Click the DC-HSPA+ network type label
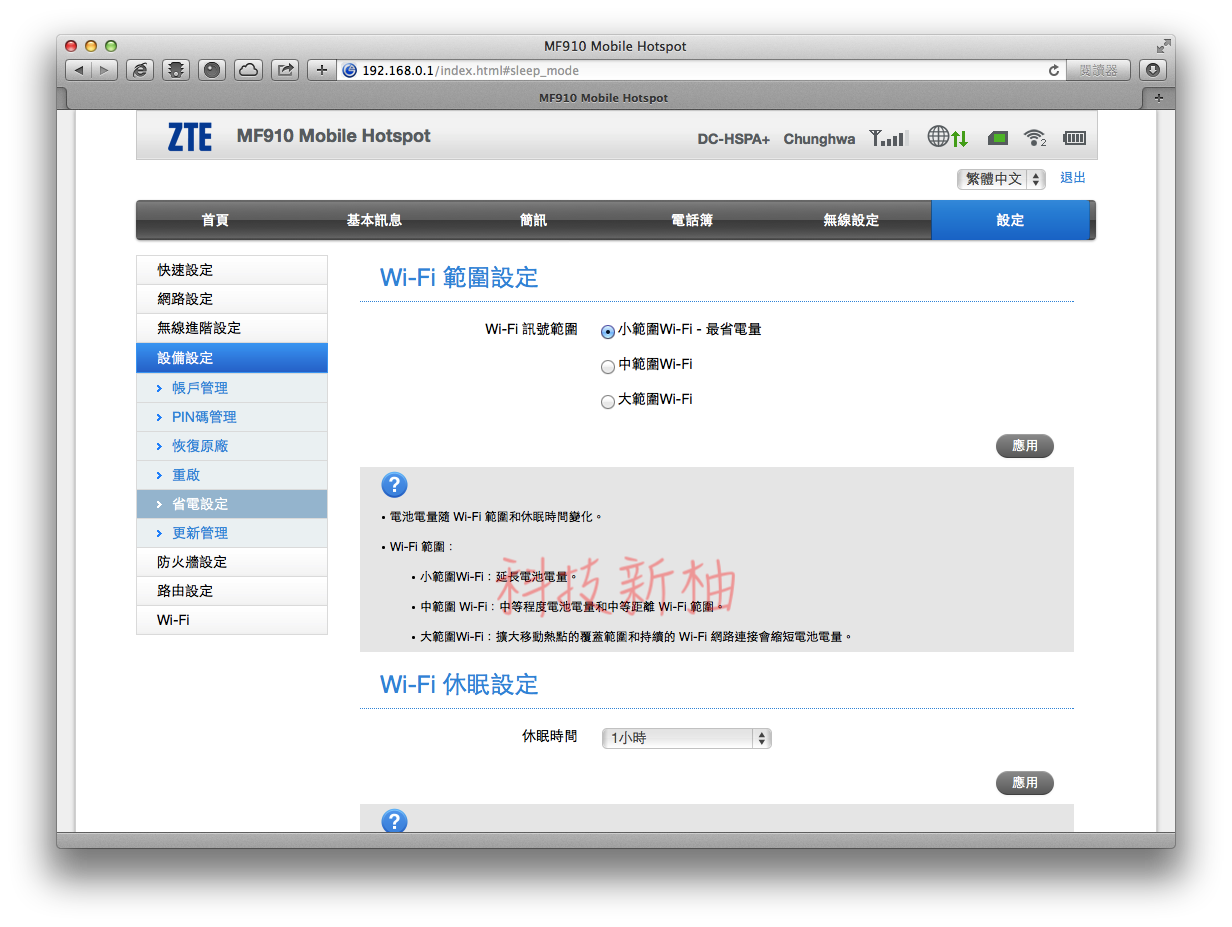Screen dimensions: 1232x927 pyautogui.click(x=734, y=139)
